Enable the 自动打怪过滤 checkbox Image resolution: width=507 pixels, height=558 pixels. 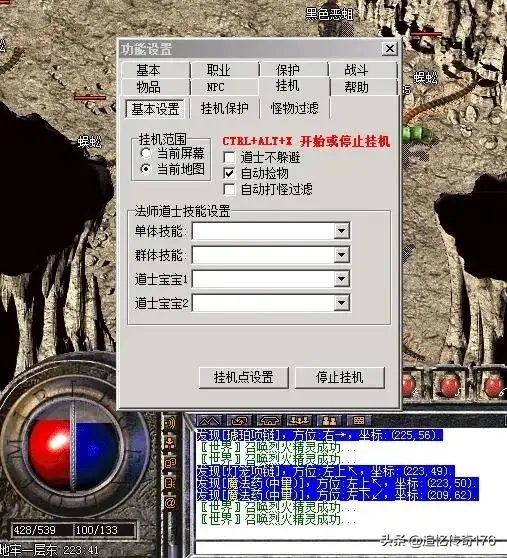pos(229,189)
